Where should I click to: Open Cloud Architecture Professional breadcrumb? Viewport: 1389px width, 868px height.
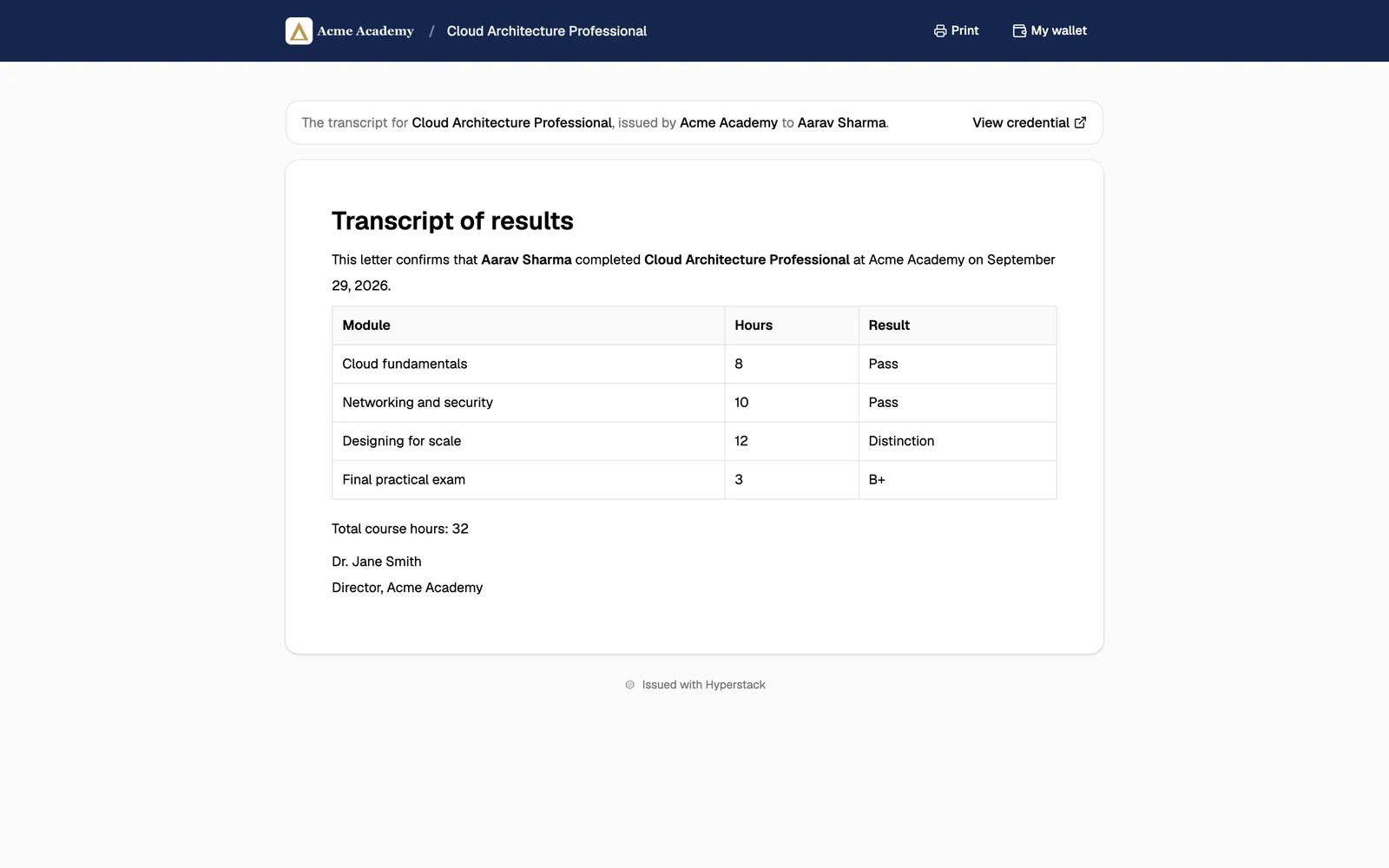547,31
